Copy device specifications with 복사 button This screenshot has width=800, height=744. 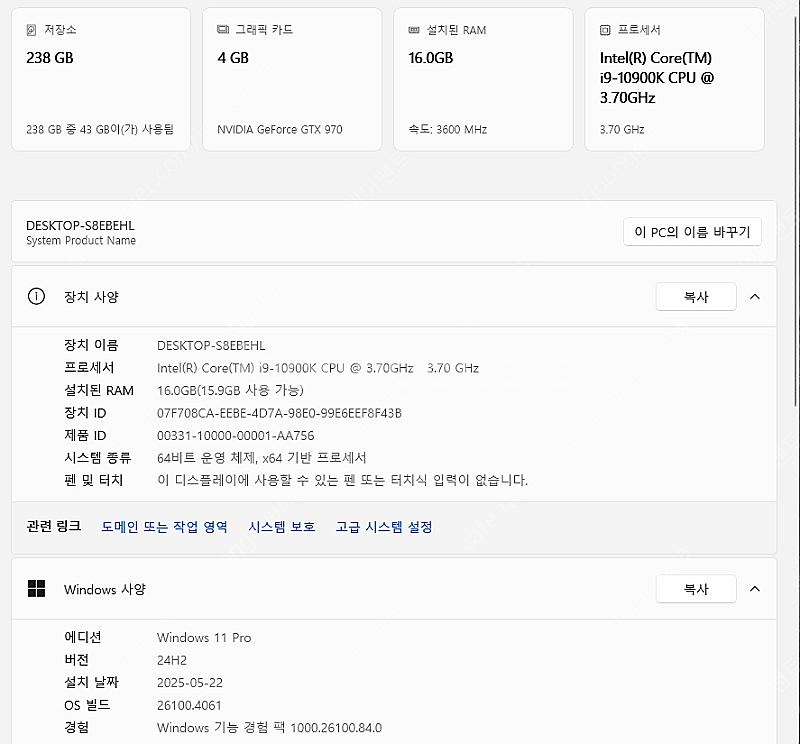coord(696,296)
